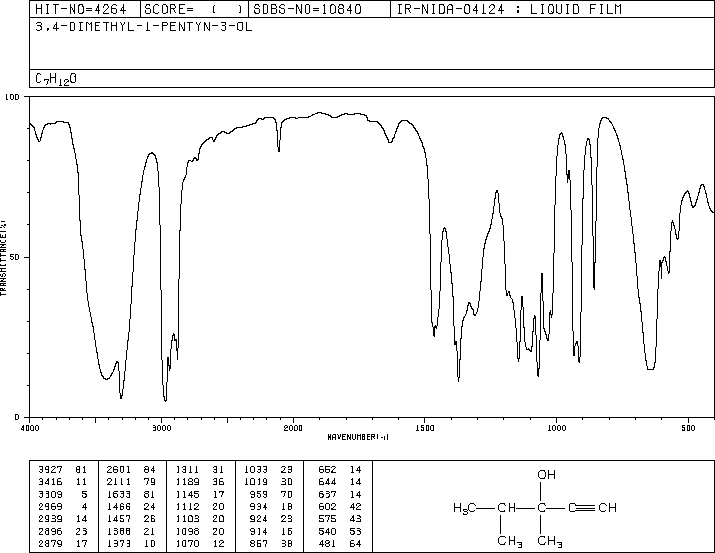The image size is (715, 553).
Task: Click the 2939 peak table entry
Action: tap(63, 519)
